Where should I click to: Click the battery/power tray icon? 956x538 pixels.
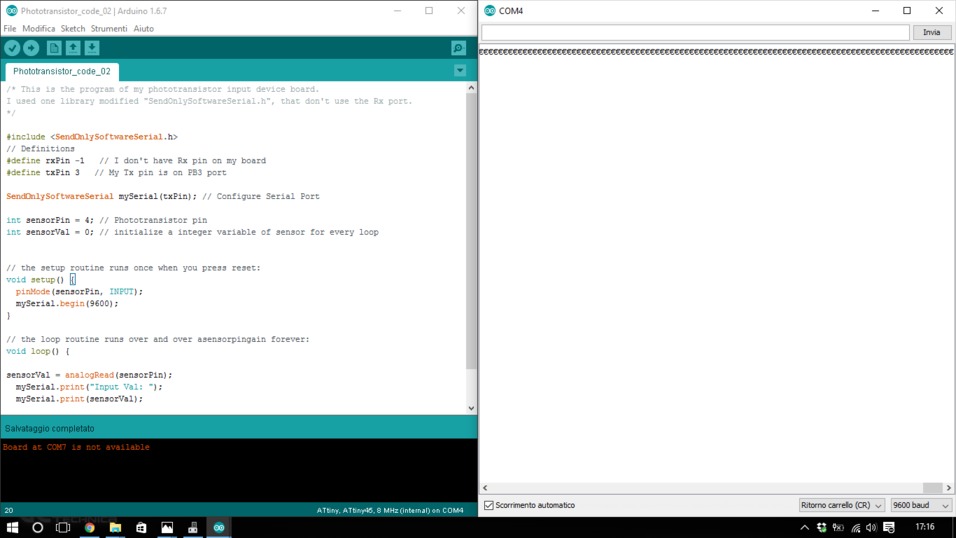838,528
